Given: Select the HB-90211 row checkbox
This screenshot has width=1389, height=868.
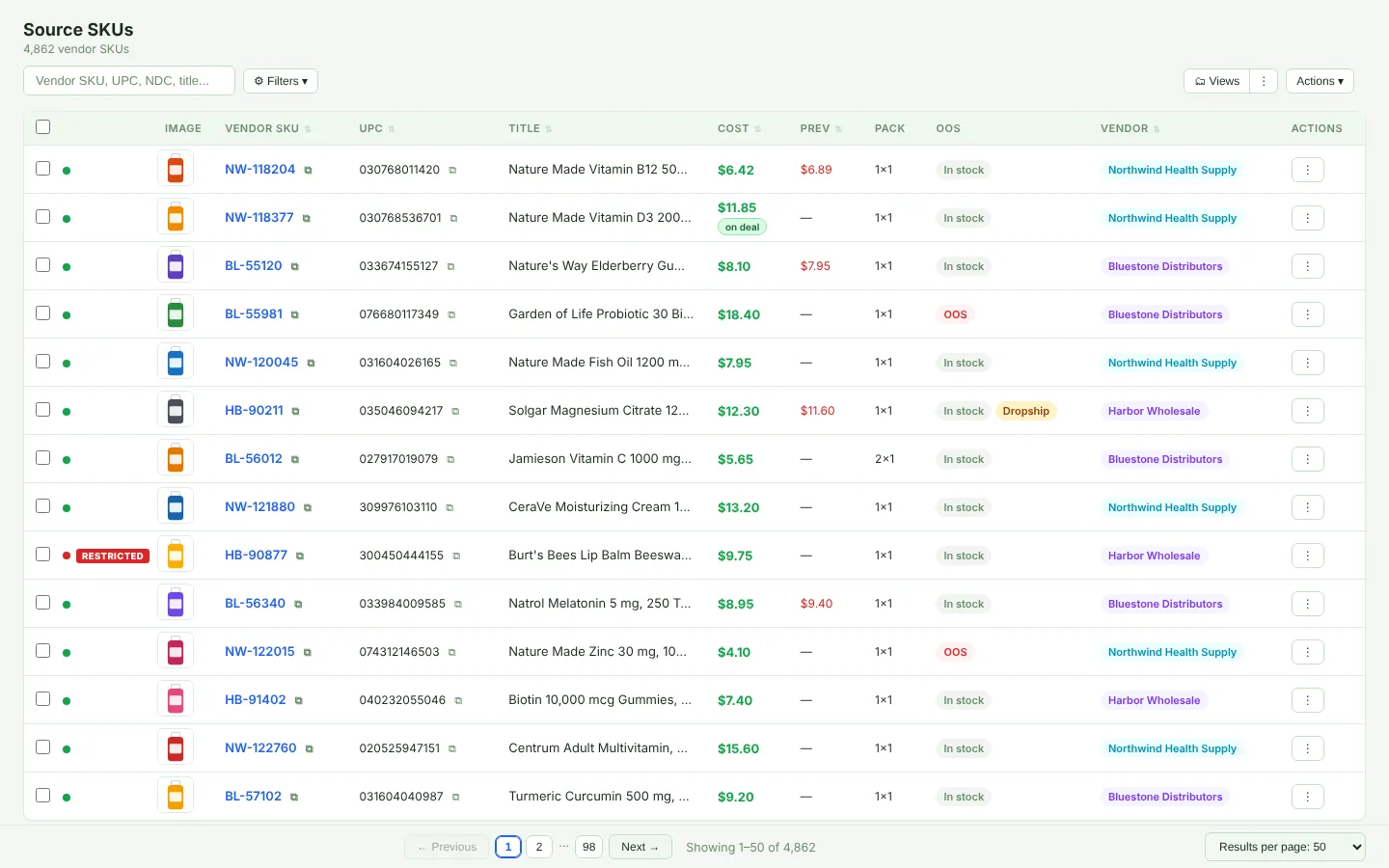Looking at the screenshot, I should tap(42, 409).
